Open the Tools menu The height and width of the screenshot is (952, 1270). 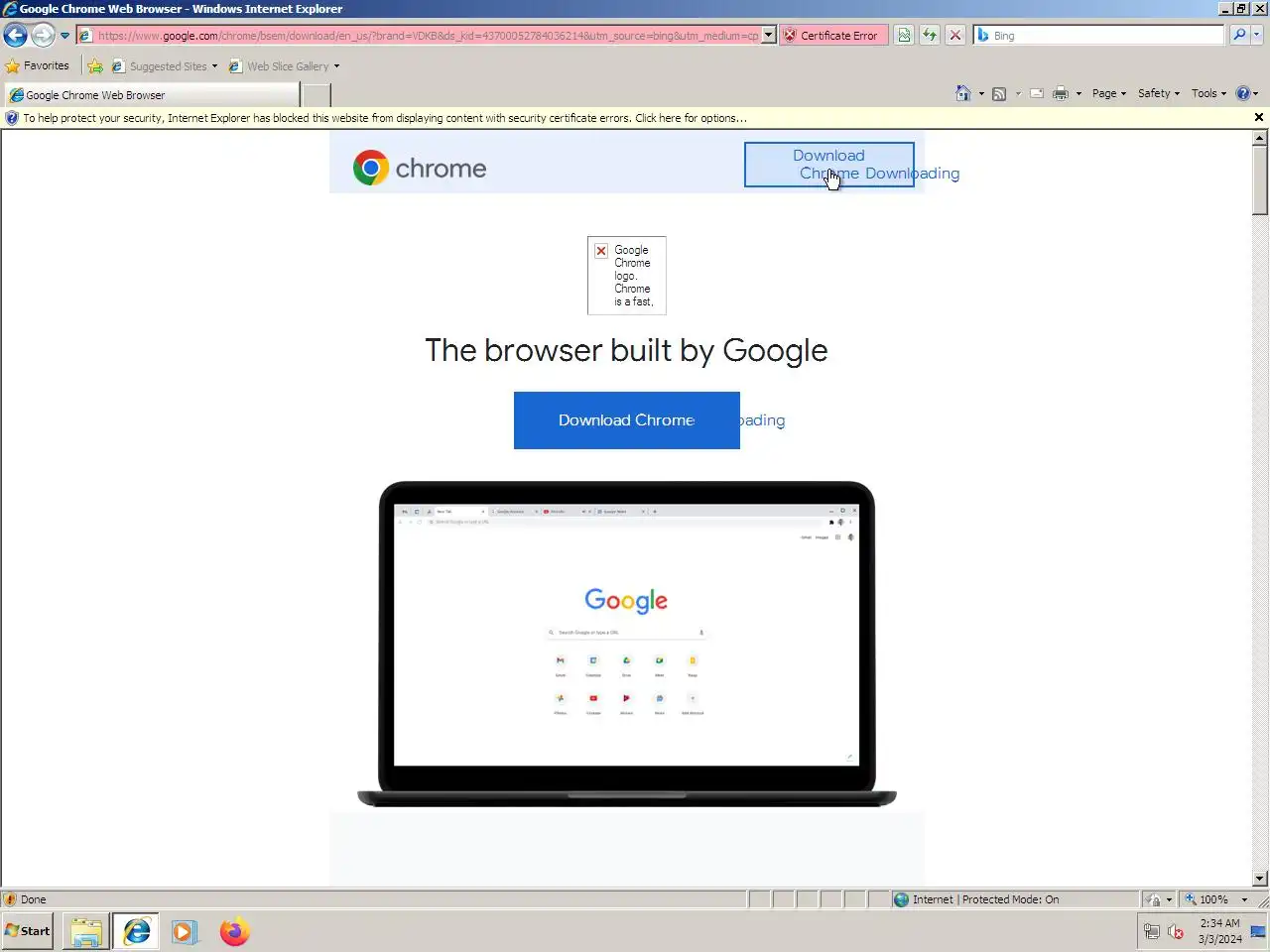(1208, 93)
